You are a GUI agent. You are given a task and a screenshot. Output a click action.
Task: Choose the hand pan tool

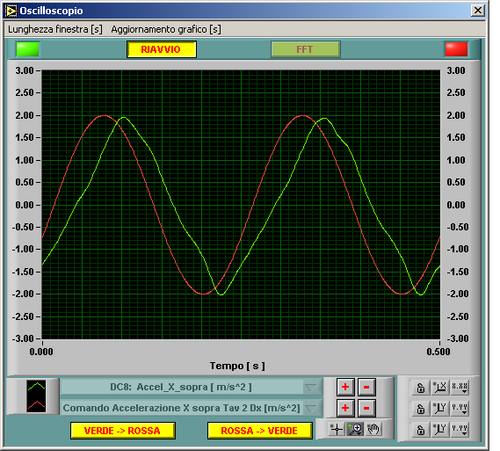point(374,429)
